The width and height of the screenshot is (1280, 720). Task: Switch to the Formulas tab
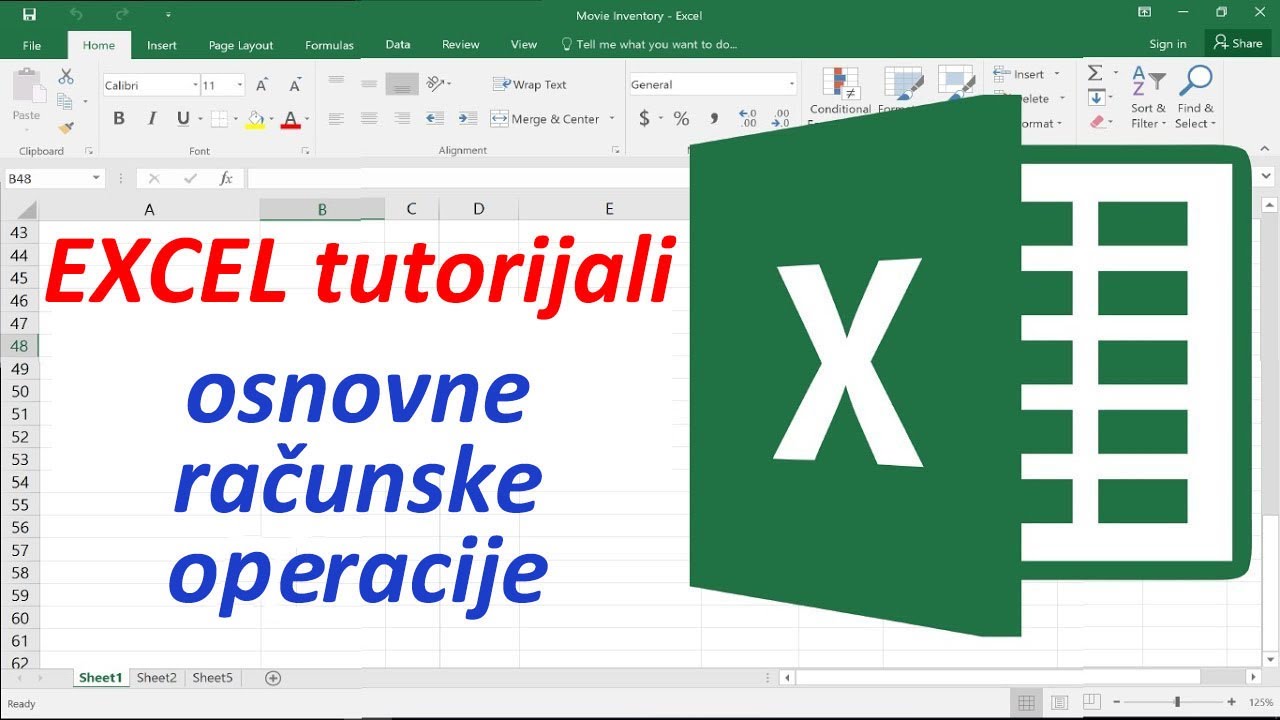[329, 45]
